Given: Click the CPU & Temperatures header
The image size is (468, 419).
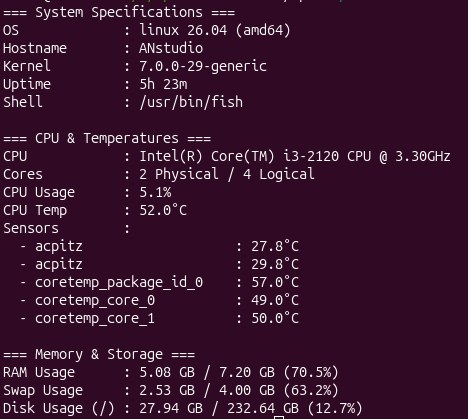Looking at the screenshot, I should 107,138.
